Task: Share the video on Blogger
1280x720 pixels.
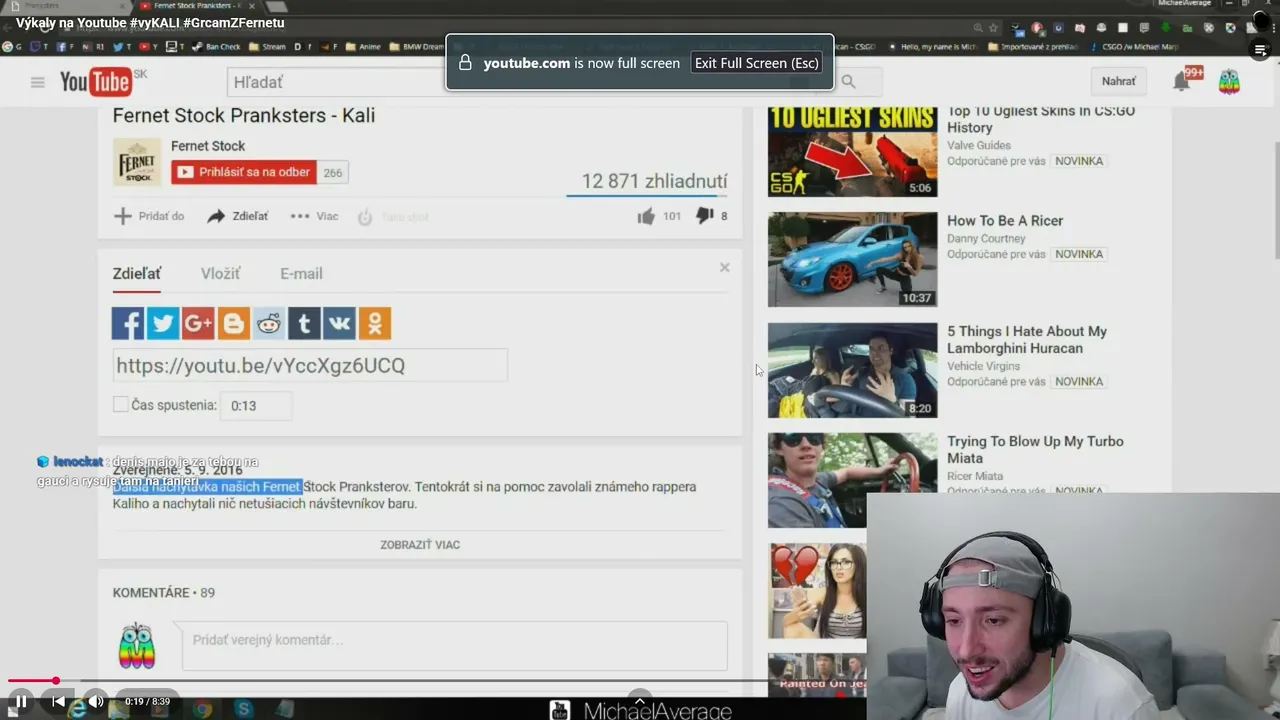Action: tap(234, 323)
